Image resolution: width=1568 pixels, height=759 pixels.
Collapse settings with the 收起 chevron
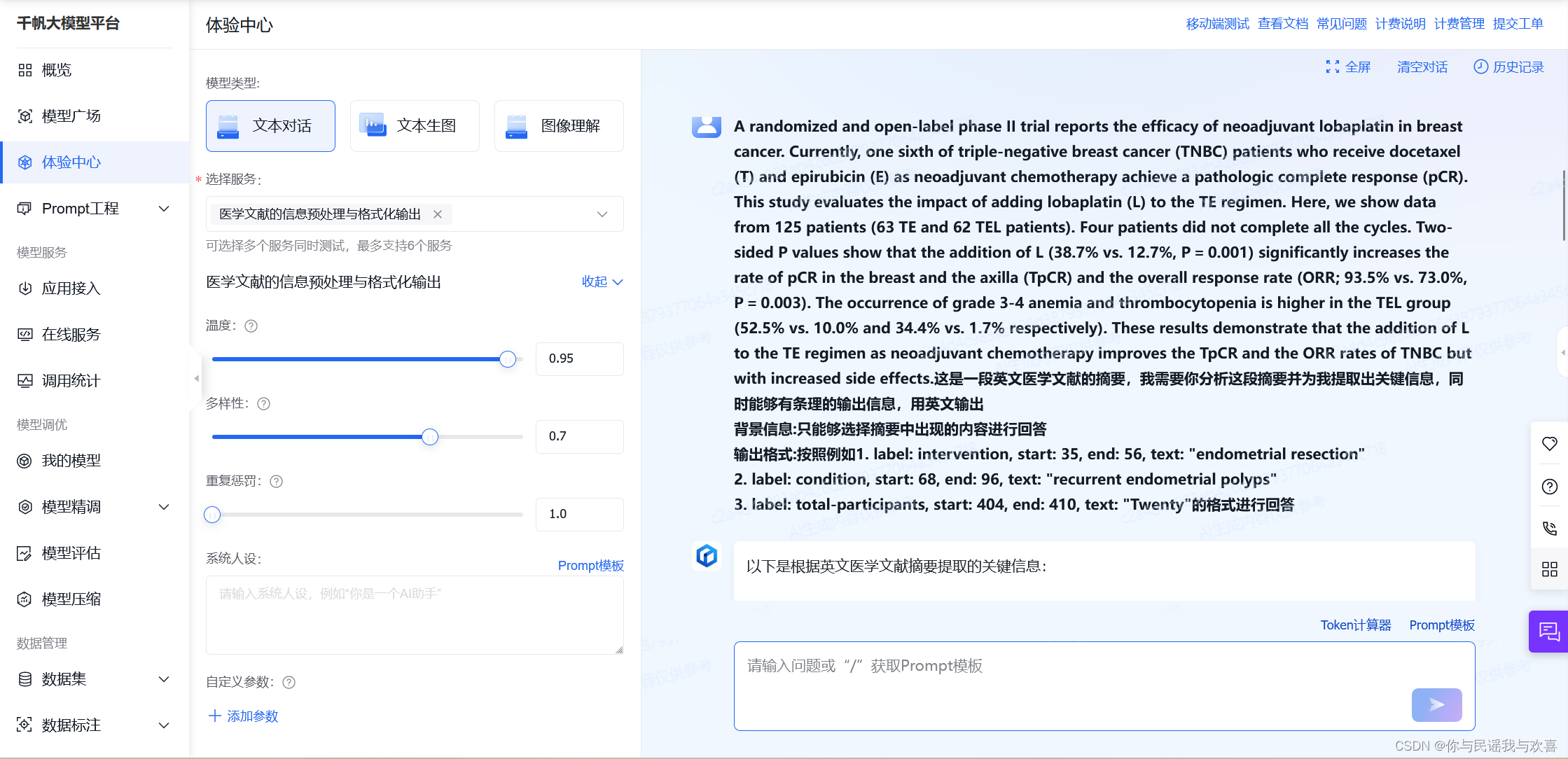pyautogui.click(x=617, y=282)
